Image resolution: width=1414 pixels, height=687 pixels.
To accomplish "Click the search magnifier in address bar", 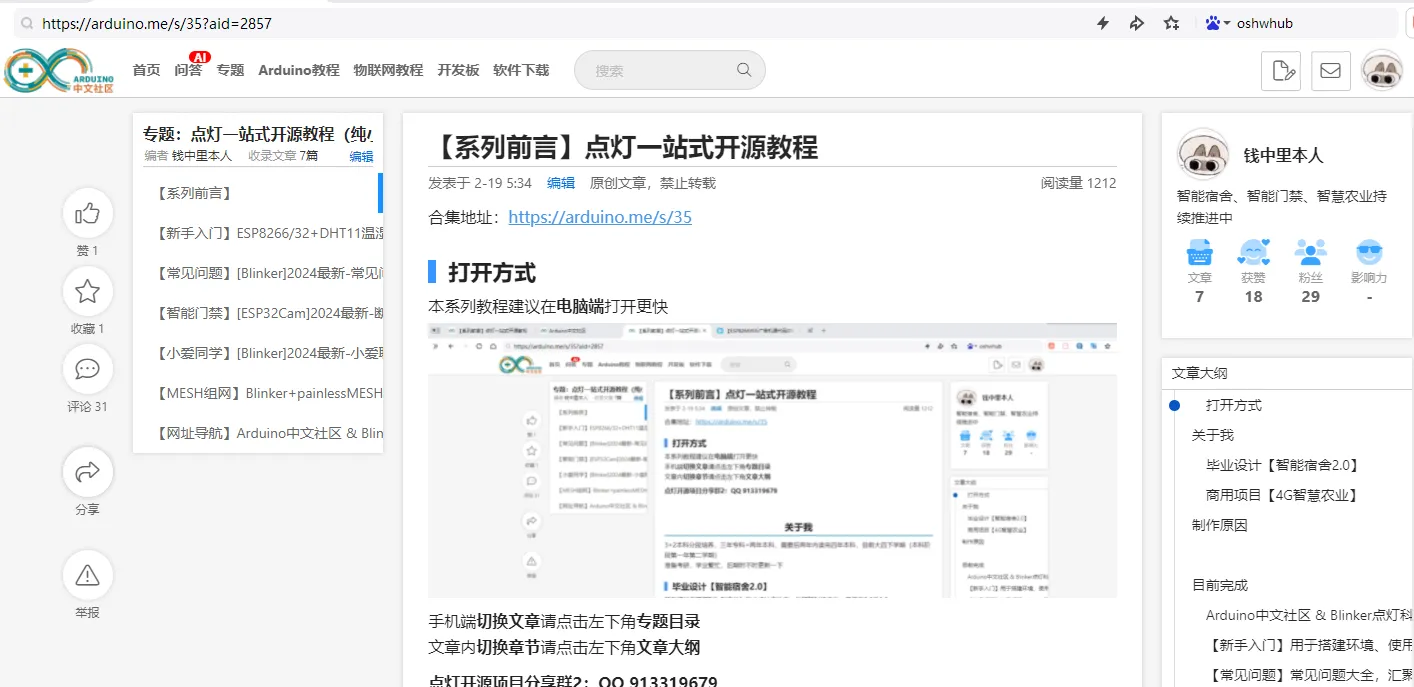I will coord(25,23).
